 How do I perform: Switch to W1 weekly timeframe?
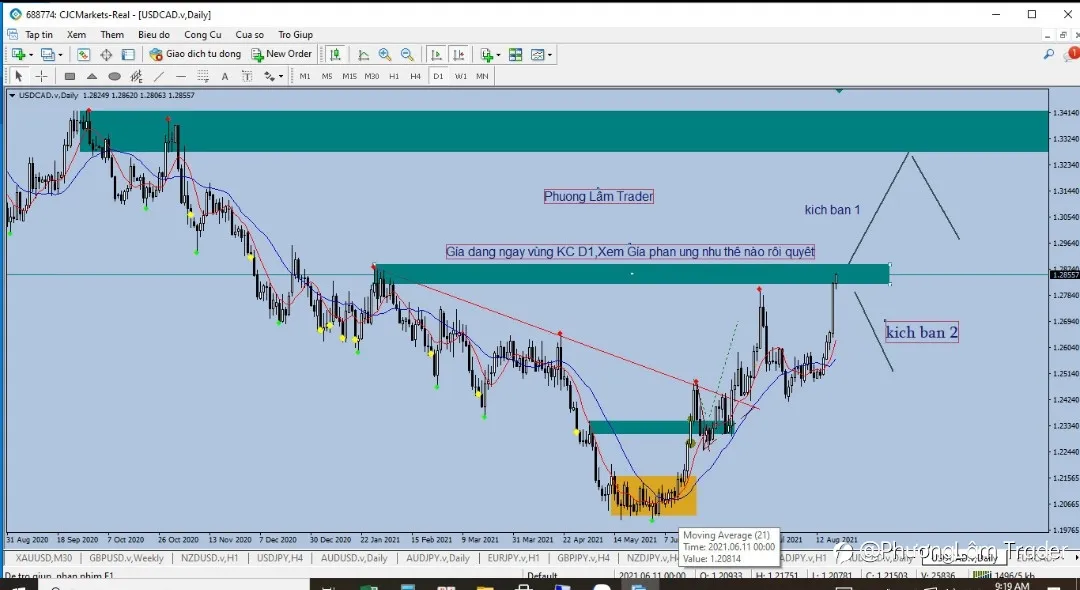click(x=460, y=76)
